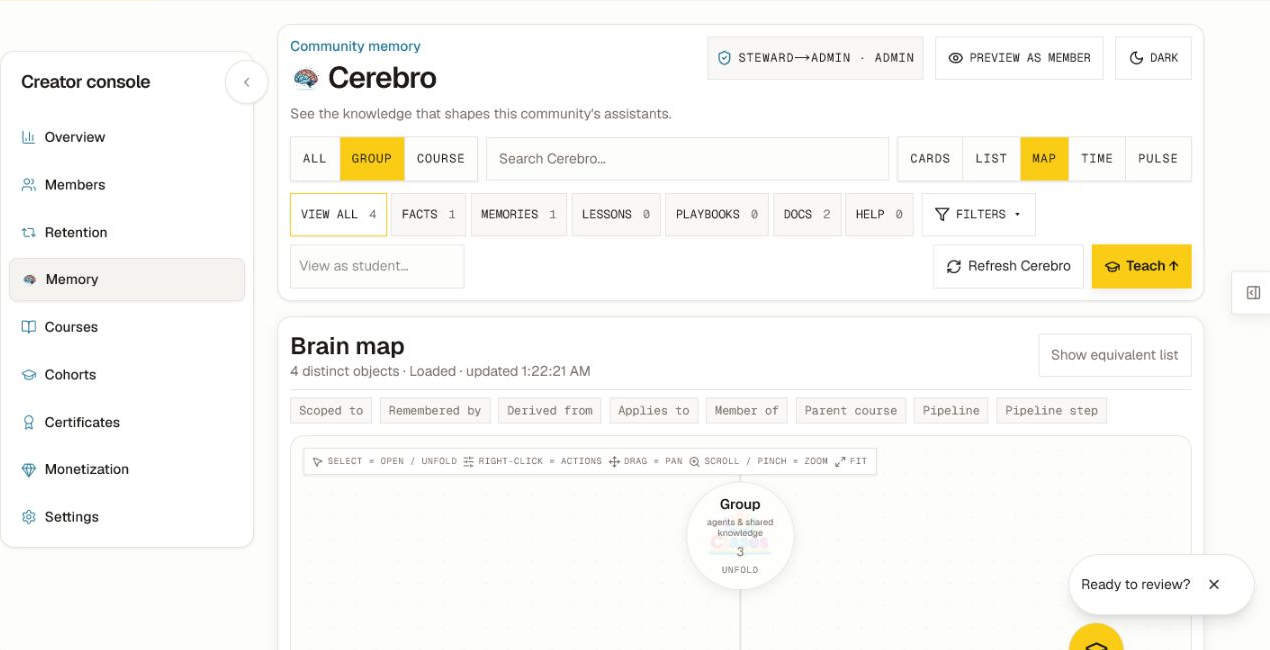Image resolution: width=1270 pixels, height=650 pixels.
Task: Click the Brain map heading
Action: [347, 346]
